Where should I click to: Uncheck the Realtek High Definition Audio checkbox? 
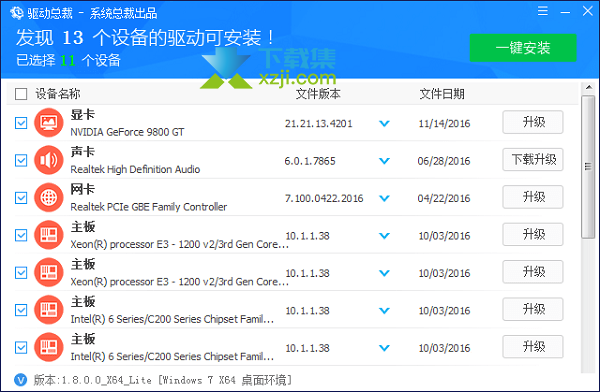tap(21, 160)
